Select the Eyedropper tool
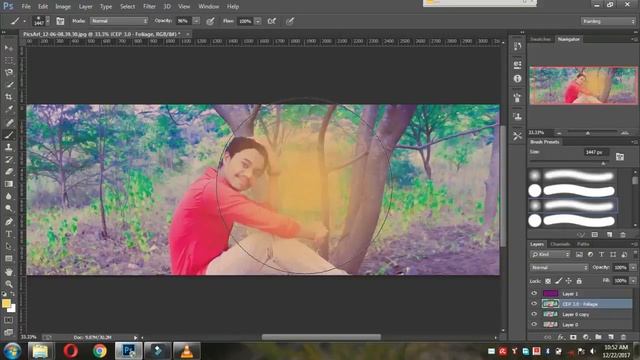Image resolution: width=640 pixels, height=360 pixels. (9, 109)
